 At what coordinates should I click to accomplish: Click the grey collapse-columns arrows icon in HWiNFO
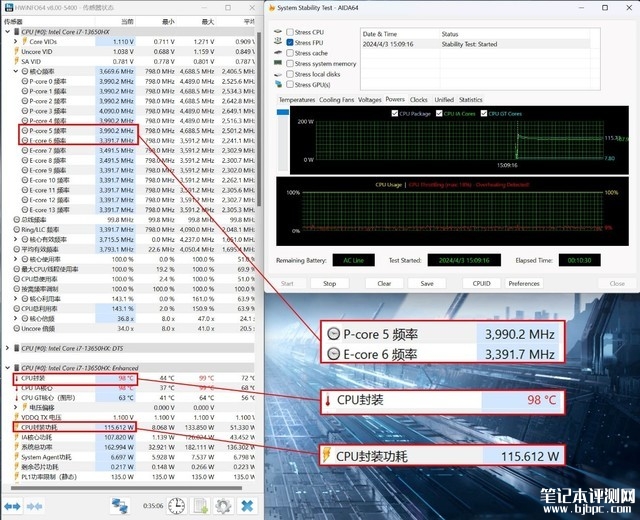34,507
